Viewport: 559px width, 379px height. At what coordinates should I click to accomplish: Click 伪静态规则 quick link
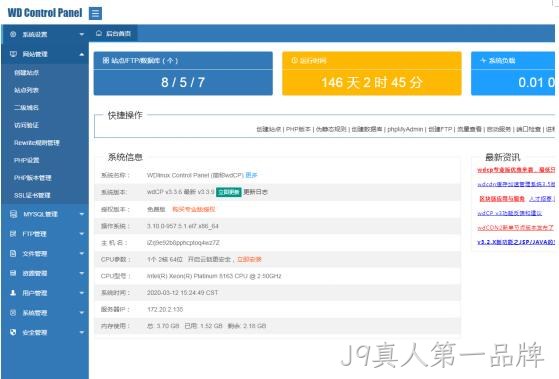[331, 129]
